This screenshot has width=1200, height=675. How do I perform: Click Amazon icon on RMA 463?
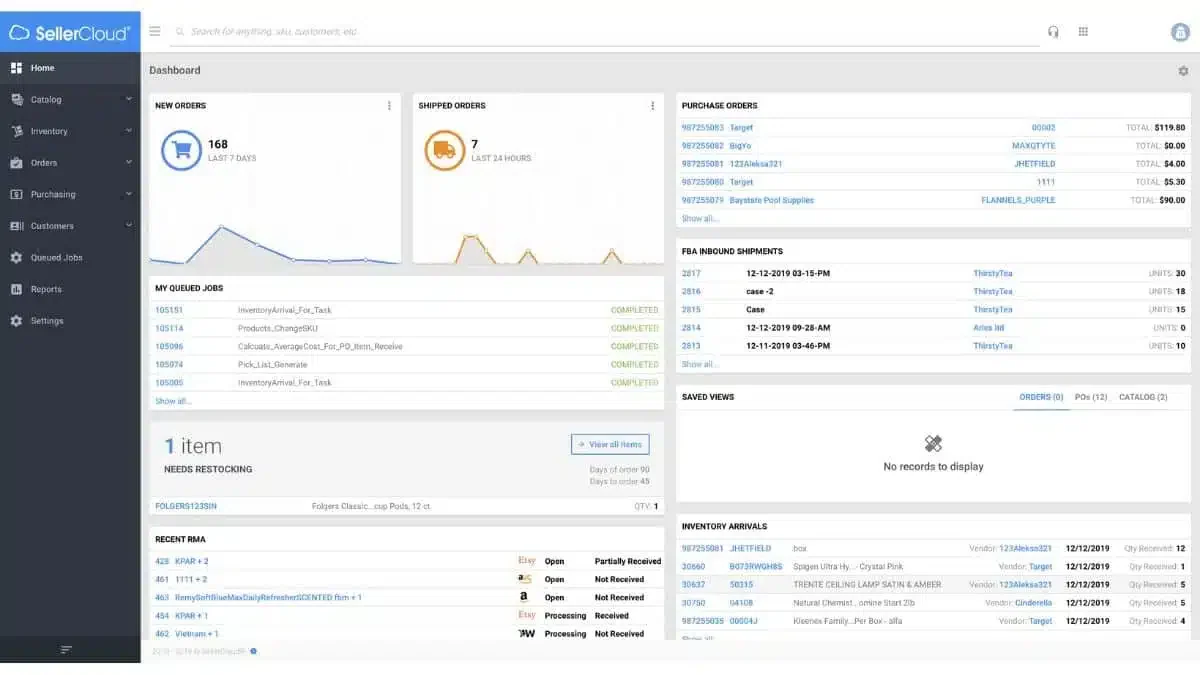[524, 597]
